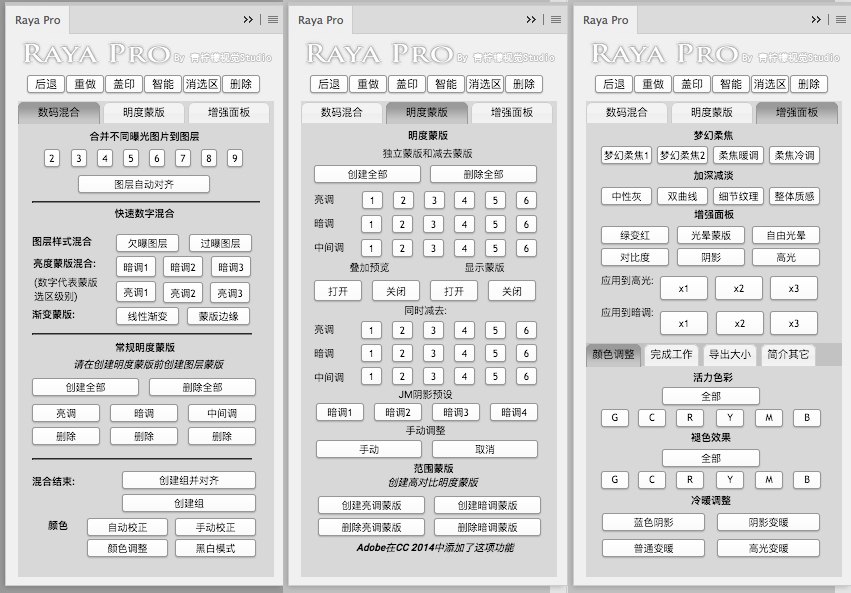Screen dimensions: 851x593
Task: Click 重做 in the middle panel
Action: 368,84
